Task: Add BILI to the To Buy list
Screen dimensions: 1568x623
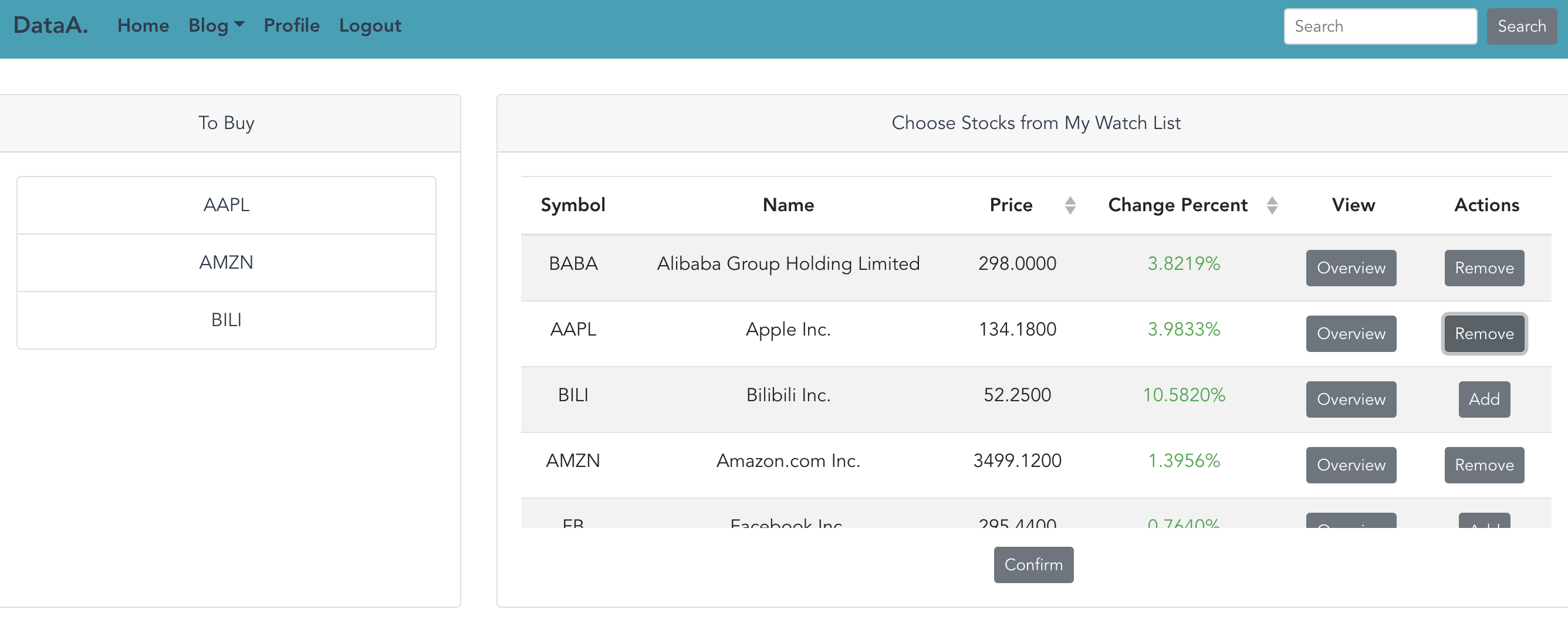Action: [x=1483, y=399]
